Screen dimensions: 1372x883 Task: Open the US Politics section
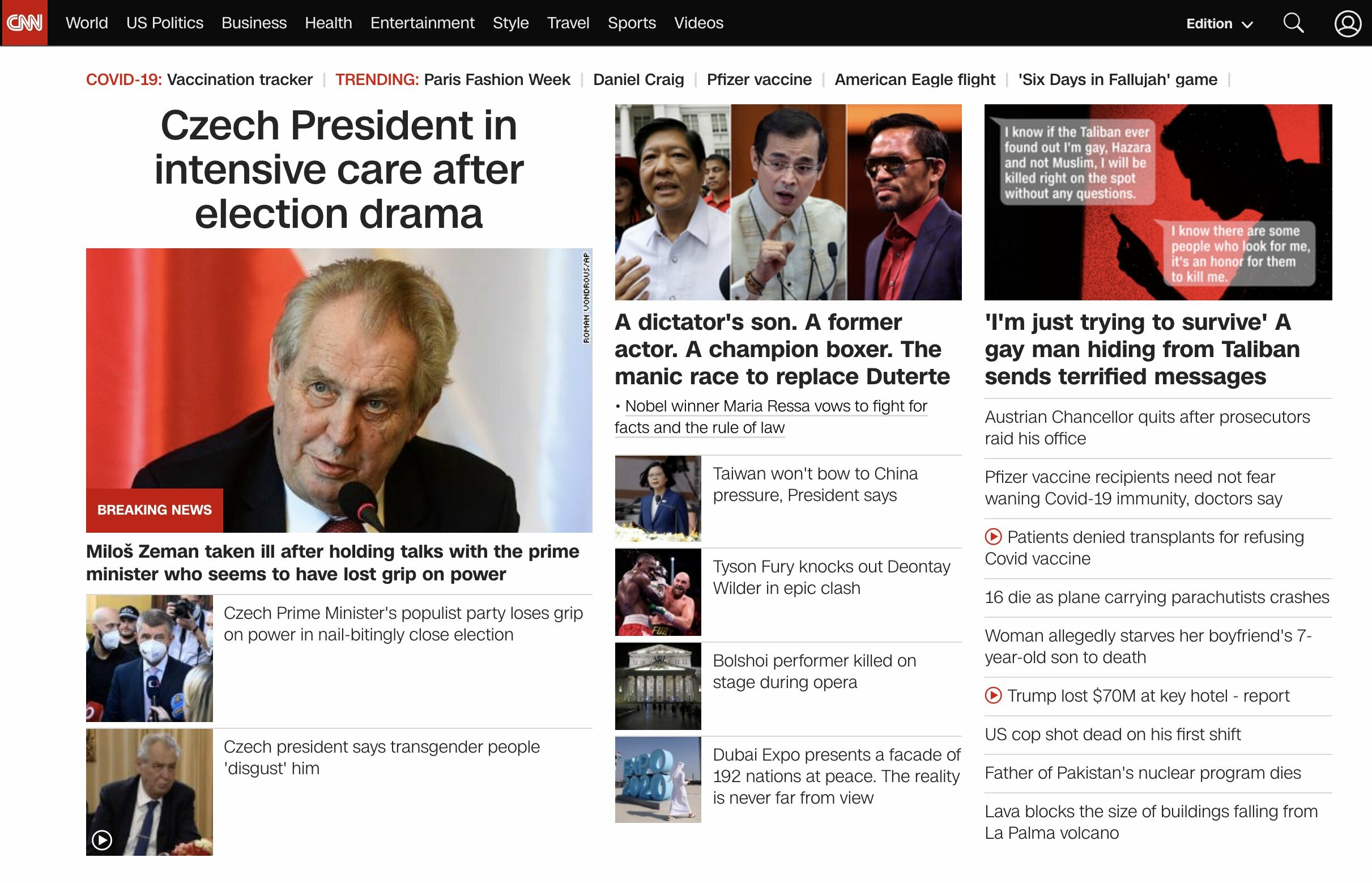(164, 23)
